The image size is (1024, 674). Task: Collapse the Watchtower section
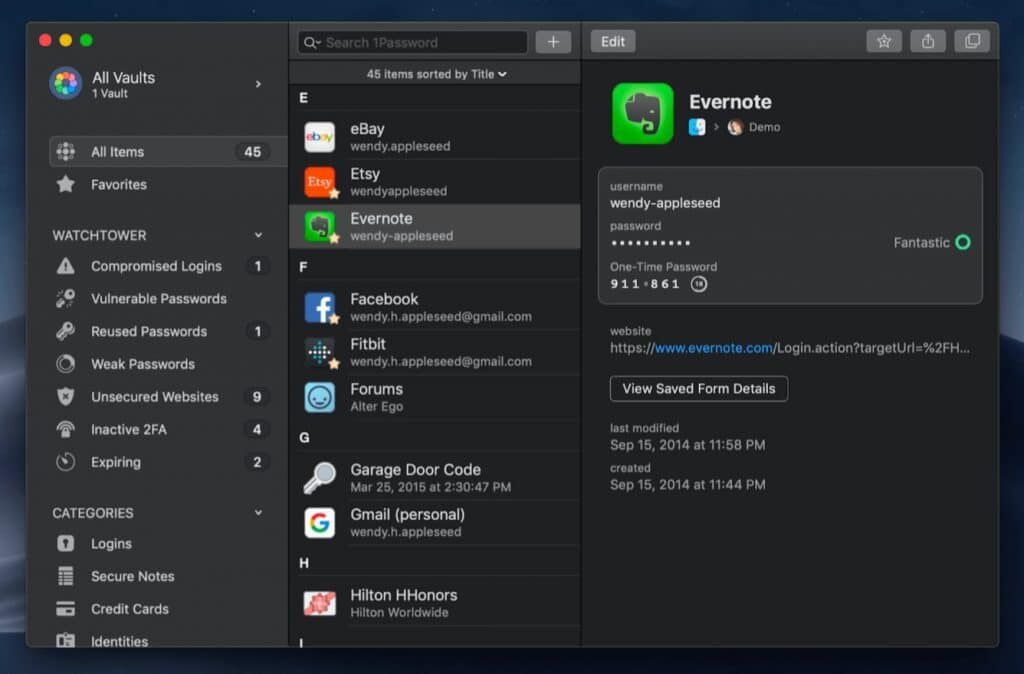click(258, 235)
